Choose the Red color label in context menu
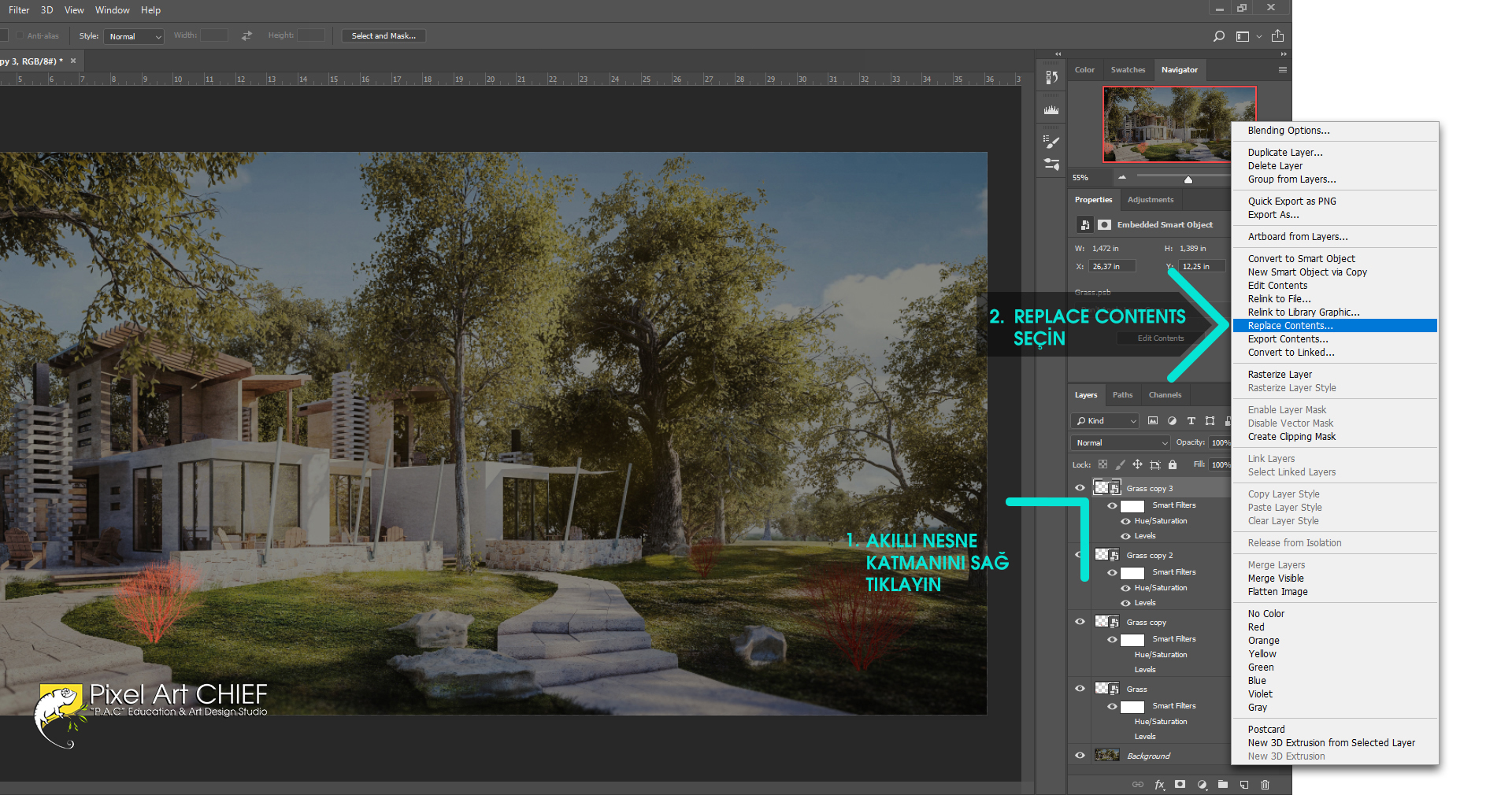Viewport: 1512px width, 795px height. pos(1335,627)
